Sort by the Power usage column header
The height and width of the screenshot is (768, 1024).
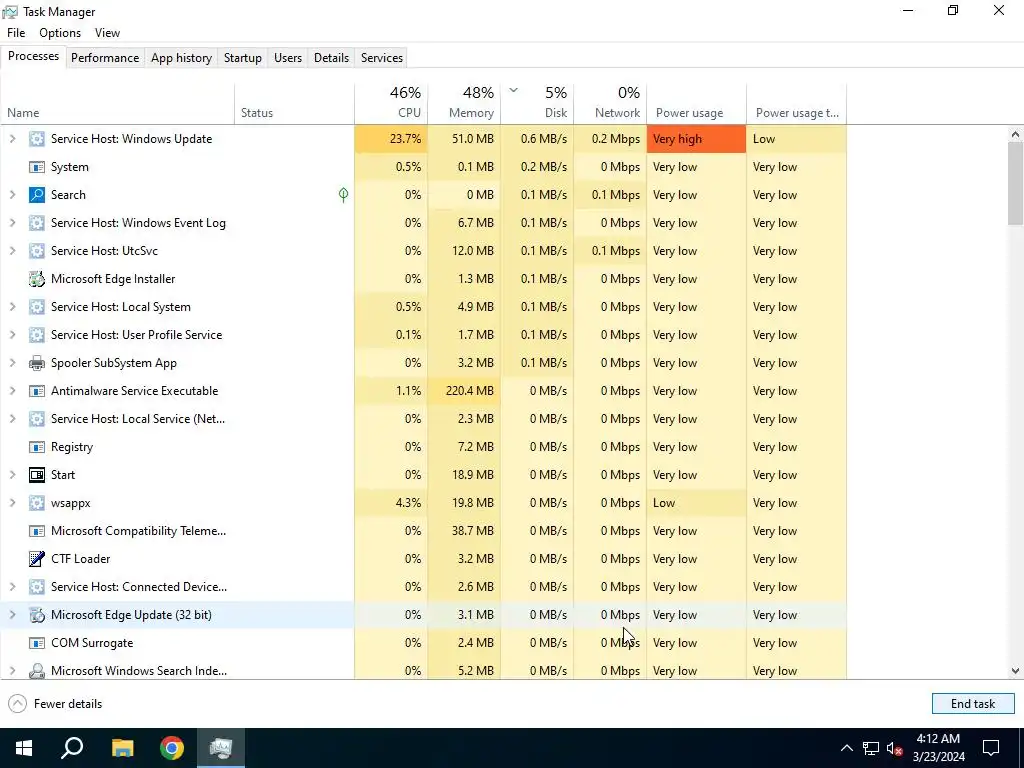(697, 103)
